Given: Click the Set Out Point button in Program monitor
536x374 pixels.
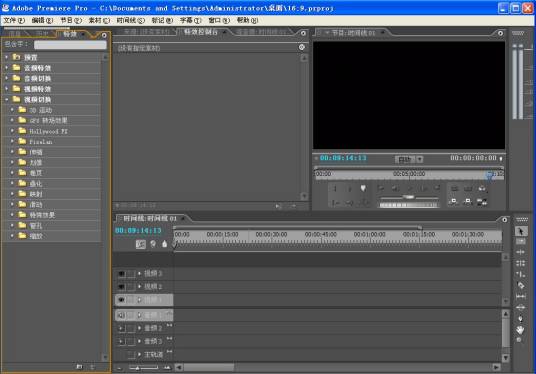Looking at the screenshot, I should 349,189.
